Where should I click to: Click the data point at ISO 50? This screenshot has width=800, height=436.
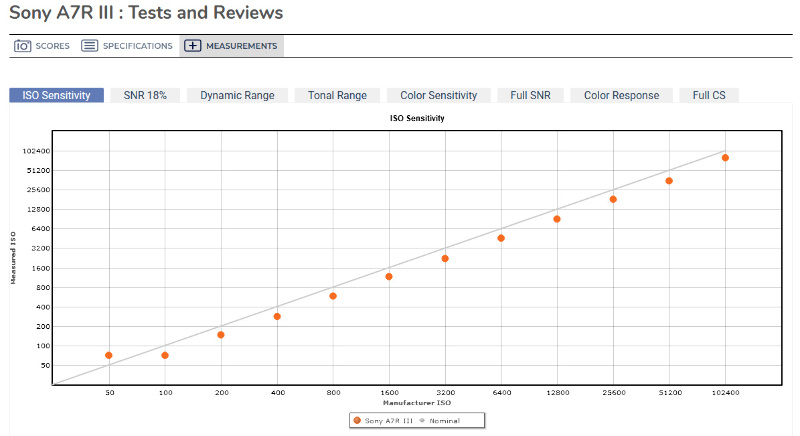pyautogui.click(x=109, y=355)
